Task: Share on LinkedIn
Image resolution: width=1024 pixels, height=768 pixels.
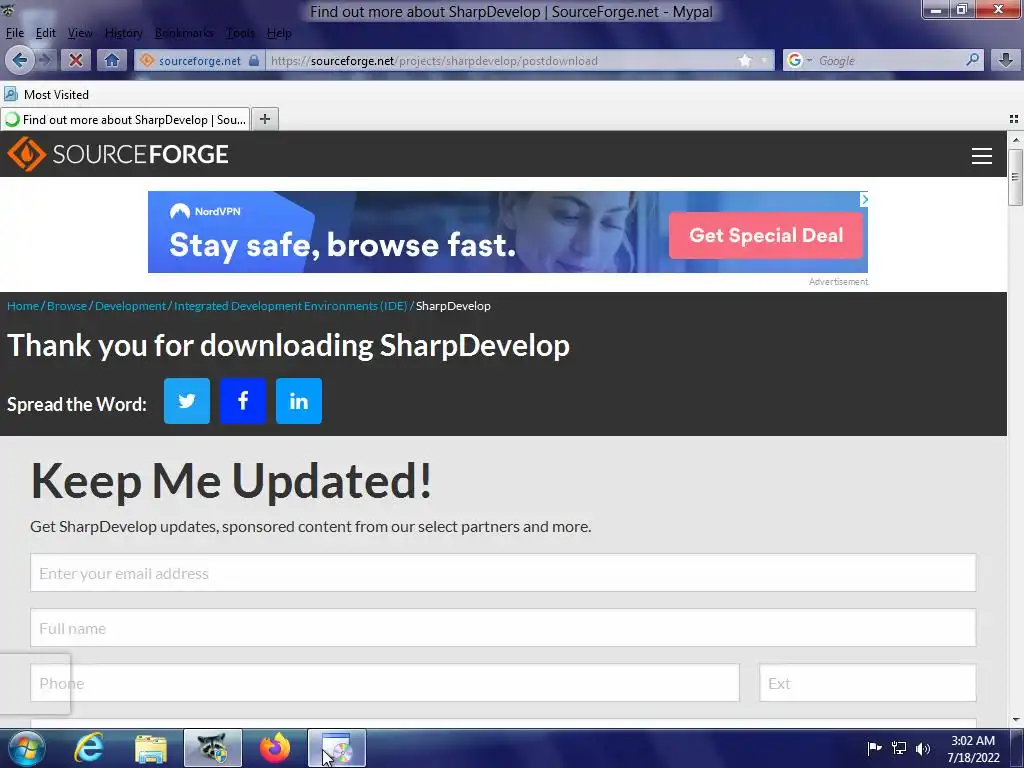Action: (x=298, y=401)
